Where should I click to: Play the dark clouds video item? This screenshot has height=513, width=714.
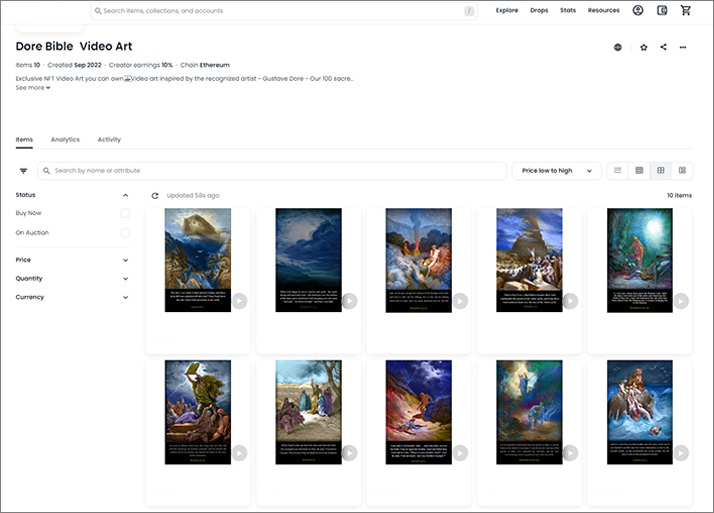click(x=350, y=301)
